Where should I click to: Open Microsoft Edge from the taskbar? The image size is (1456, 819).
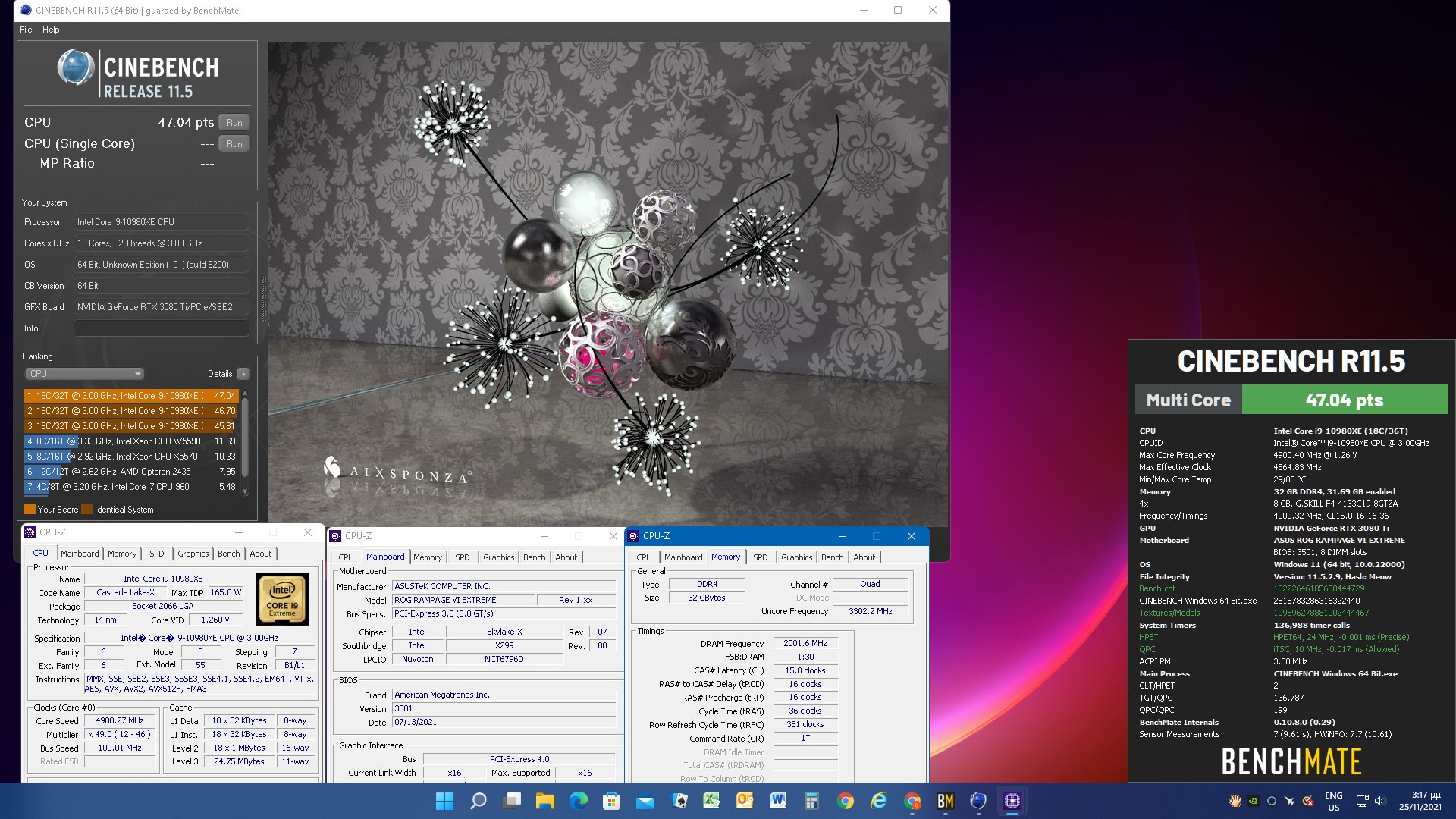point(579,801)
